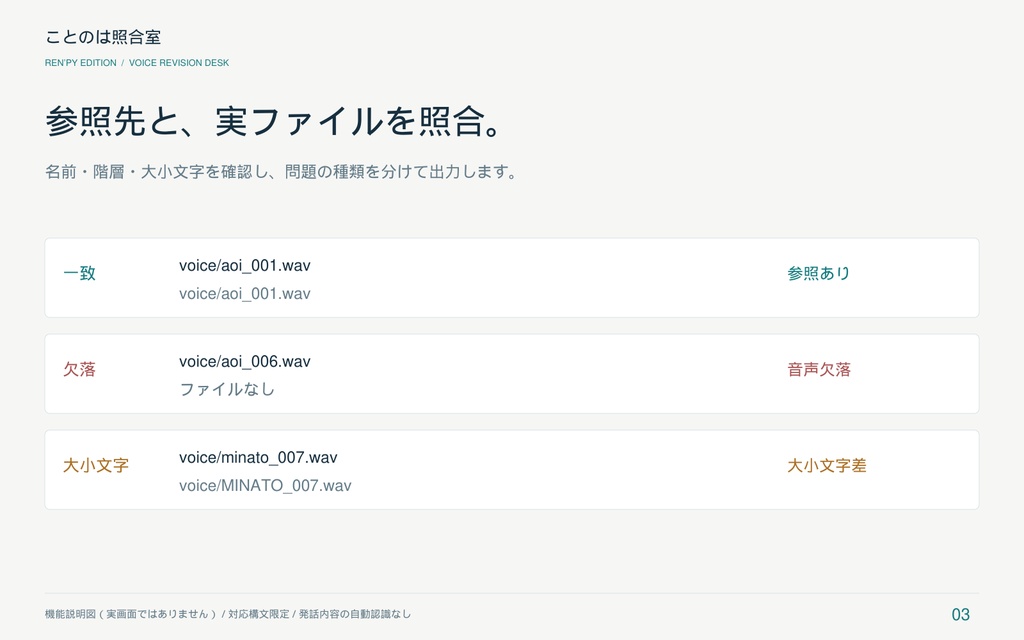Select the REN'PY EDITION breadcrumb
The width and height of the screenshot is (1024, 640).
[x=80, y=63]
